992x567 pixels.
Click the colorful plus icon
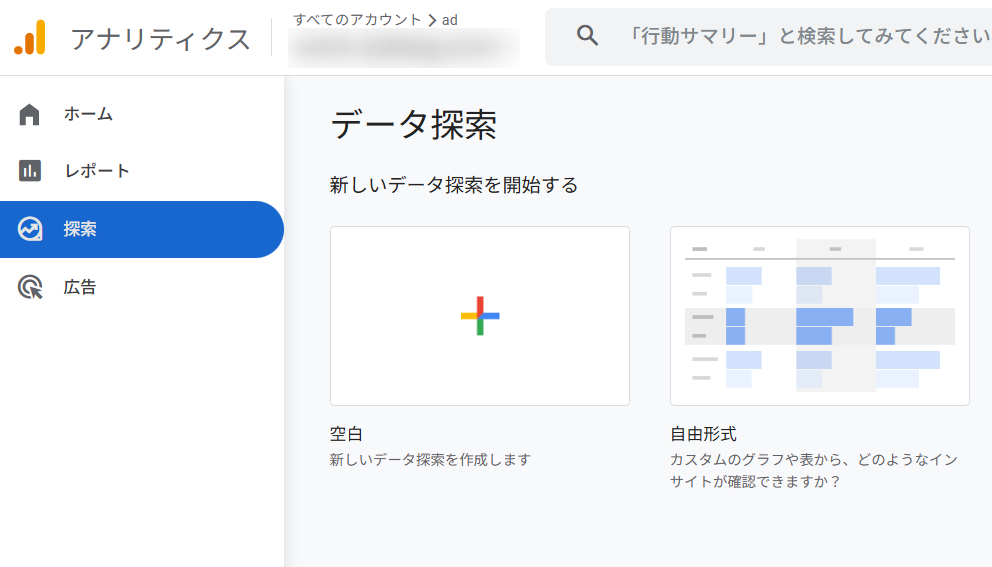tap(480, 316)
